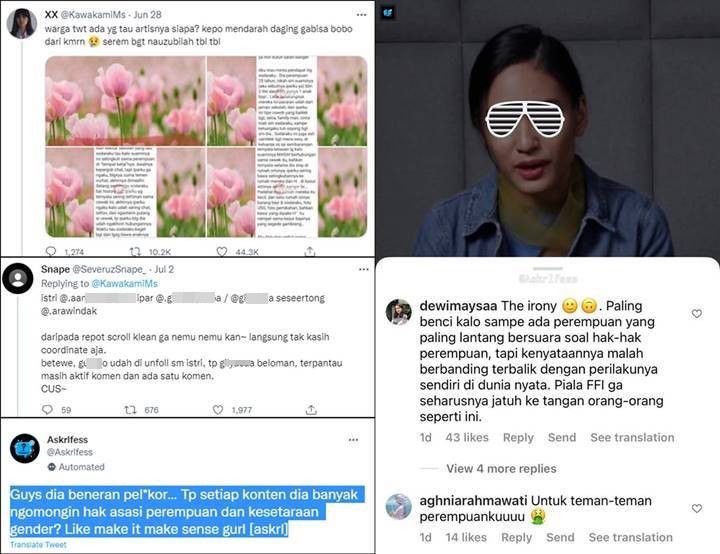Expand View 4 more replies
Viewport: 720px width, 554px height.
501,469
